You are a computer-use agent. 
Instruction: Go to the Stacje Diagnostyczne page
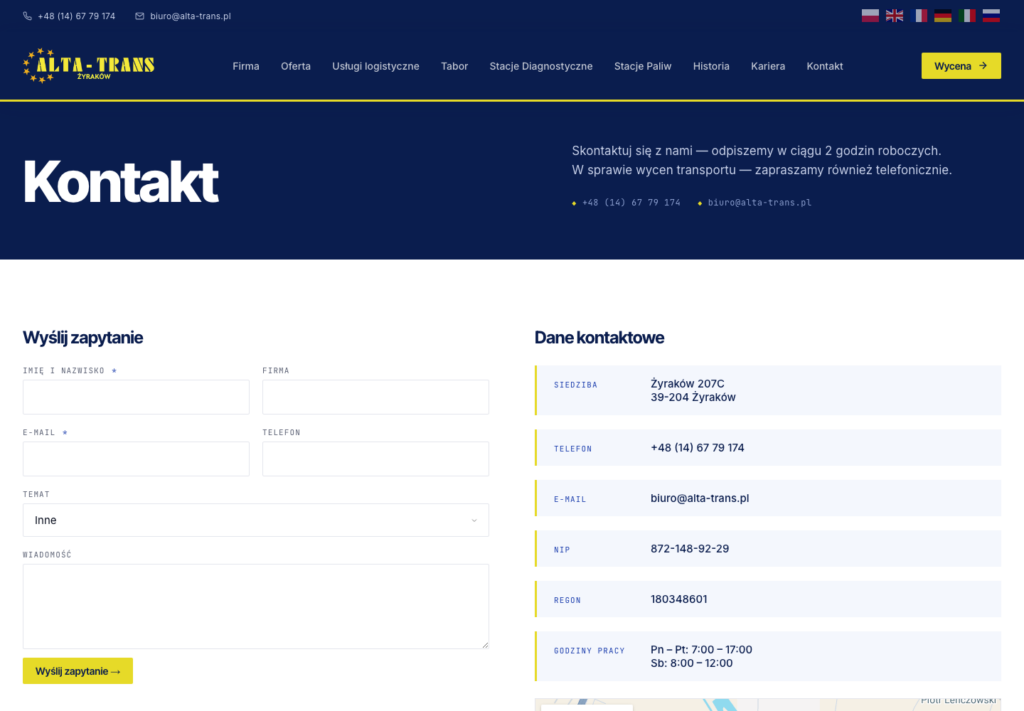tap(541, 66)
